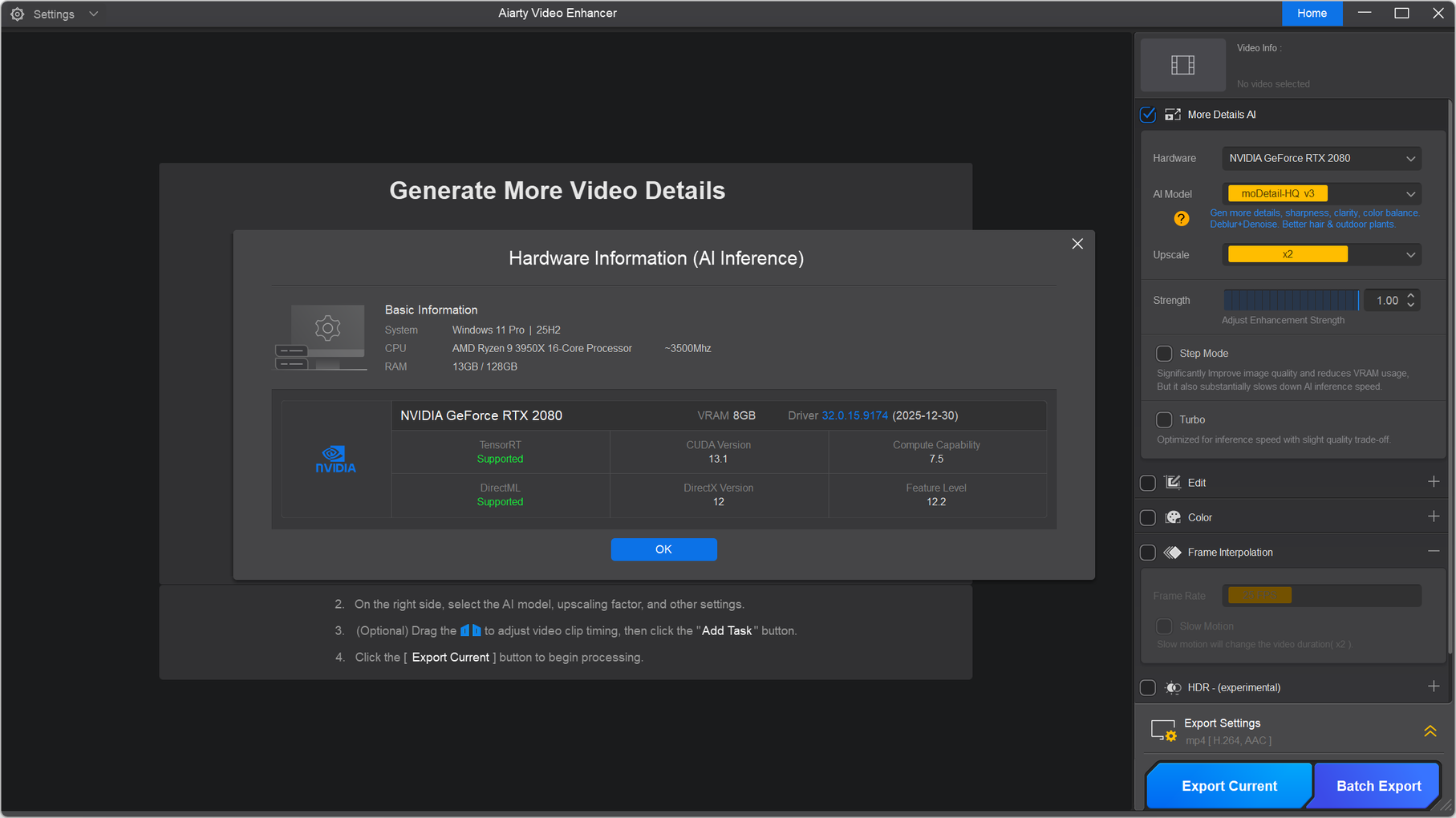This screenshot has height=818, width=1456.
Task: Close the Hardware Information dialog
Action: point(1077,244)
